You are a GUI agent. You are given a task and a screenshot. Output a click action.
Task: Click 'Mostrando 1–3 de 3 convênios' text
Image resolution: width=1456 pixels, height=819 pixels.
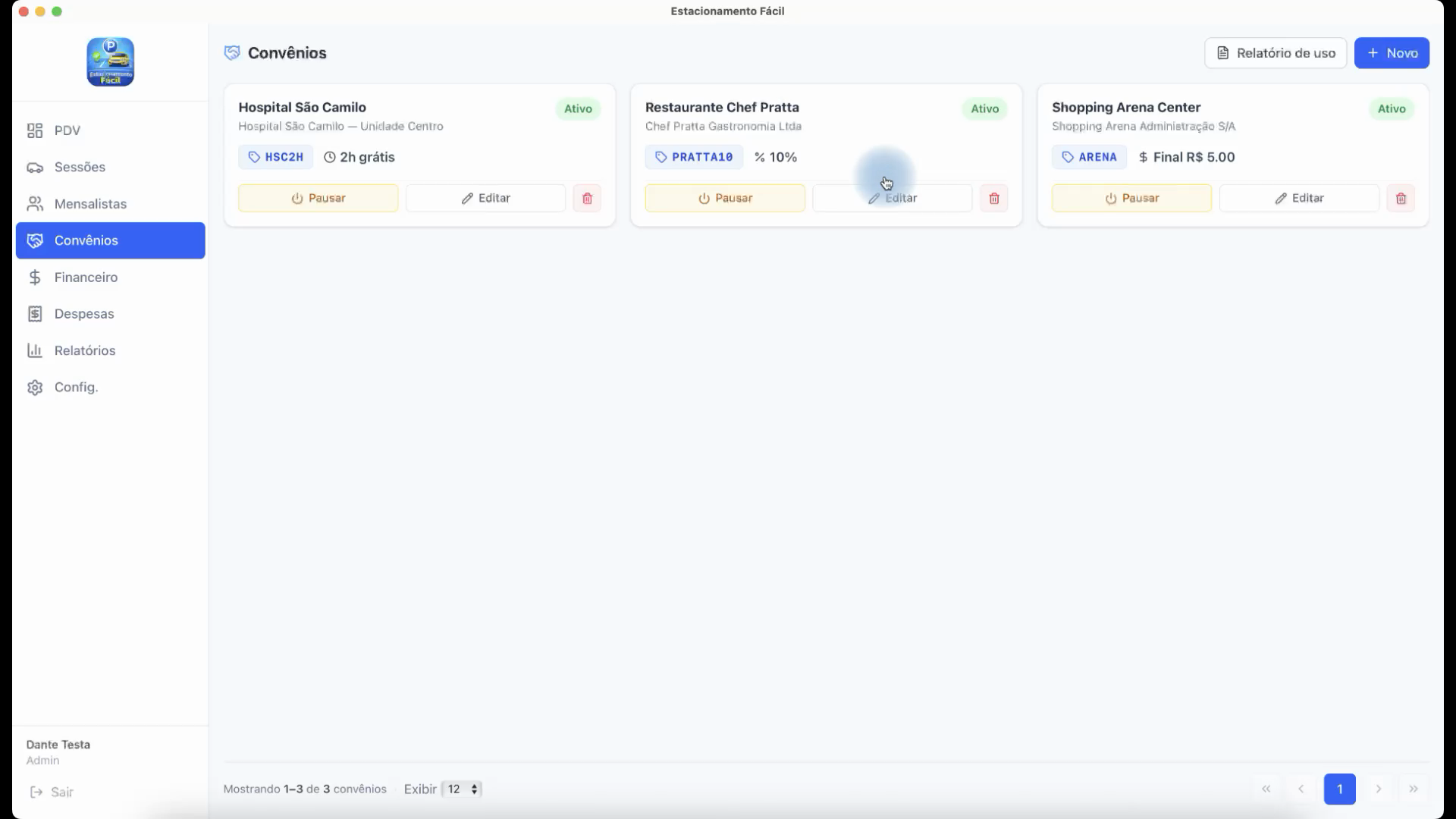(305, 789)
